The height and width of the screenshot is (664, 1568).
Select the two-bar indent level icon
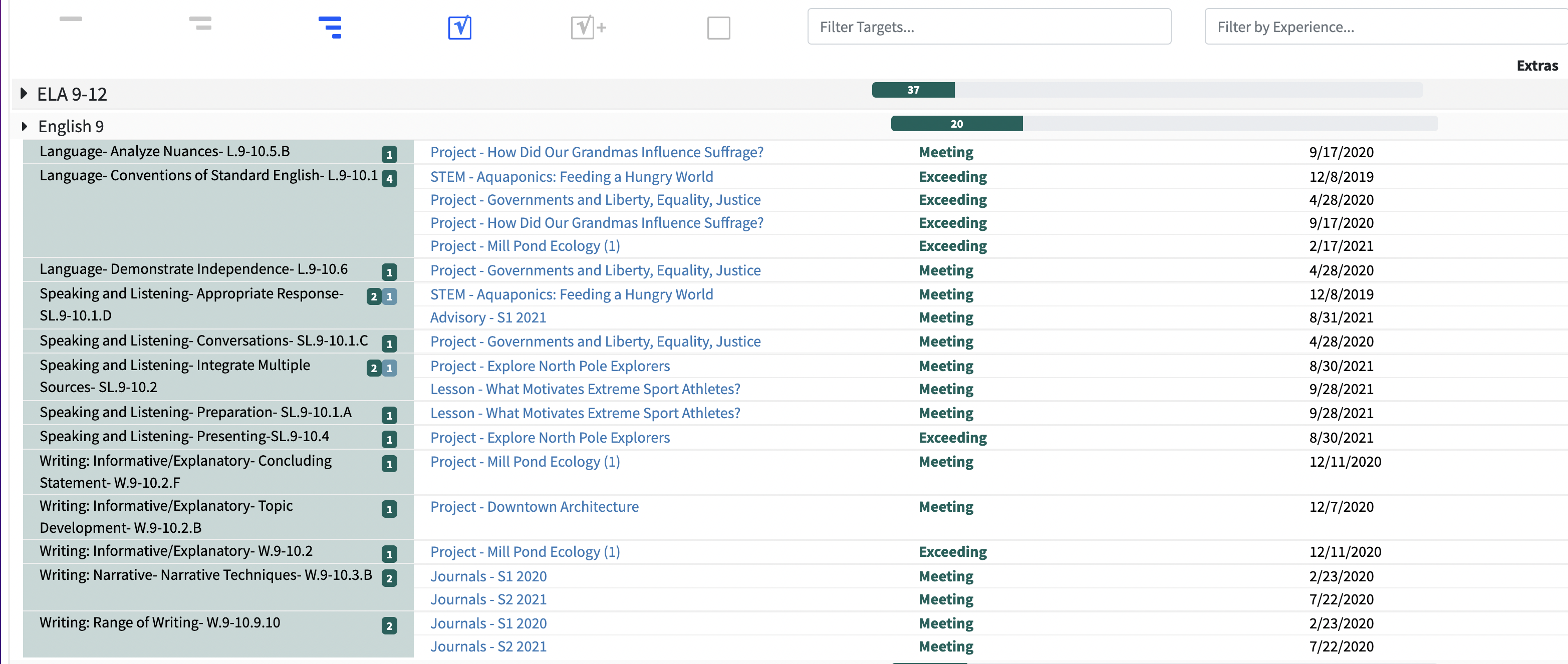click(200, 23)
